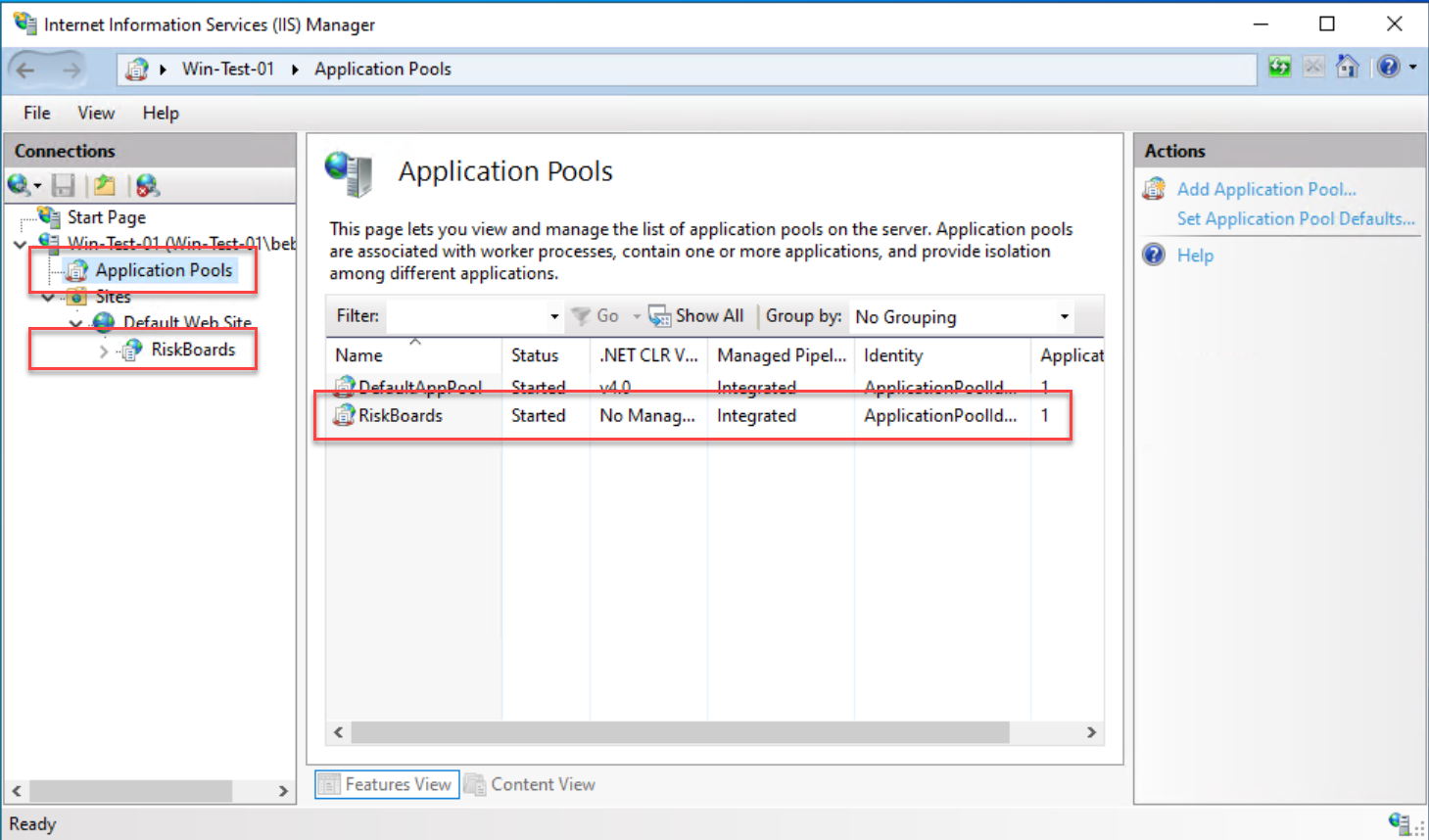Image resolution: width=1429 pixels, height=840 pixels.
Task: Collapse the Default Web Site node
Action: [76, 323]
